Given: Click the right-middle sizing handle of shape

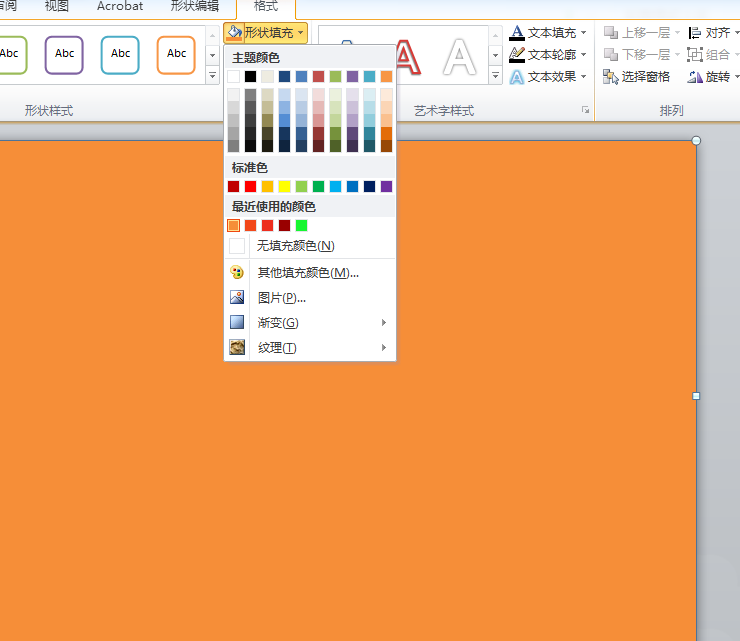Looking at the screenshot, I should tap(696, 396).
